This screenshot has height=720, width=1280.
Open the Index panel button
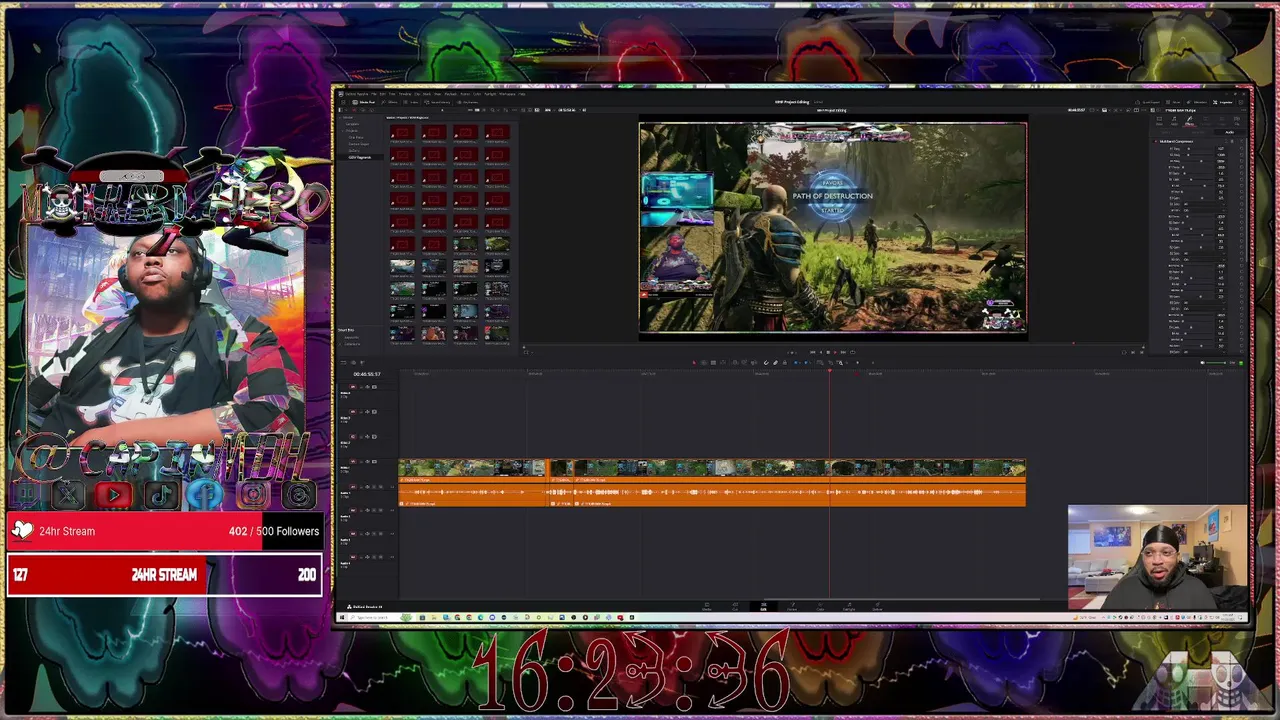coord(412,102)
